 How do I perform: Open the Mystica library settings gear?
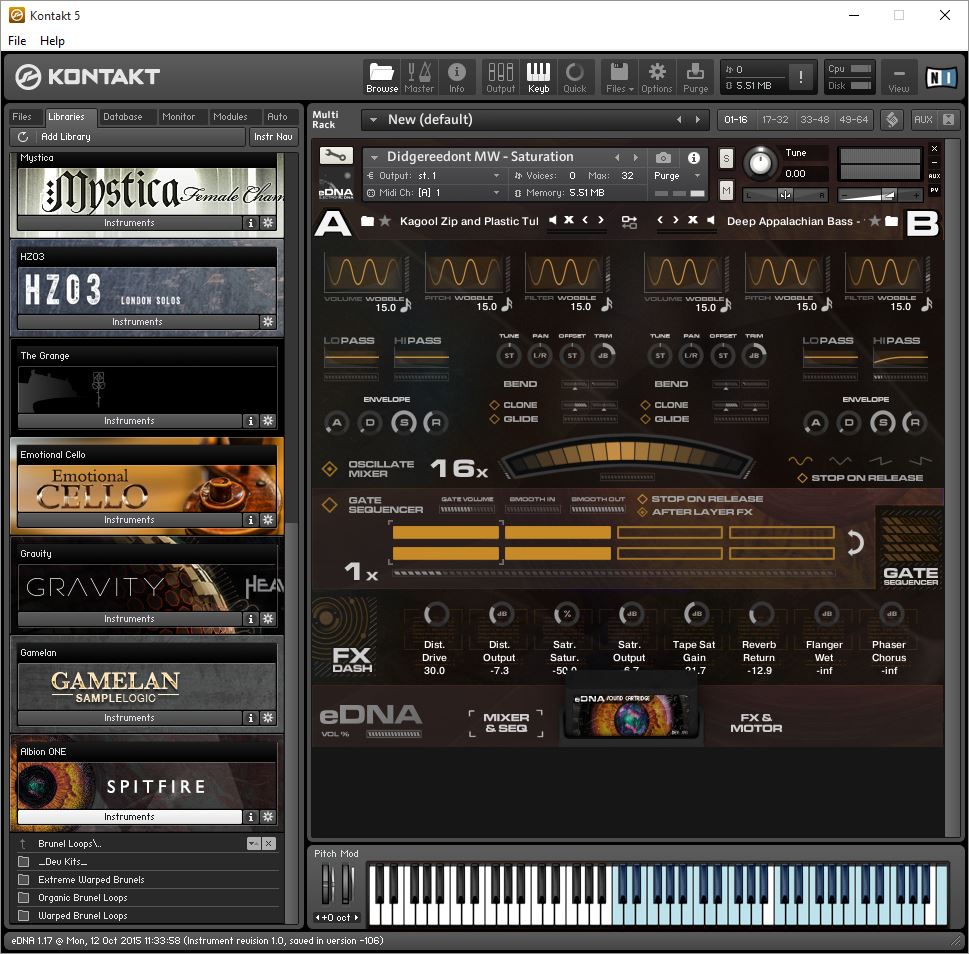coord(268,222)
